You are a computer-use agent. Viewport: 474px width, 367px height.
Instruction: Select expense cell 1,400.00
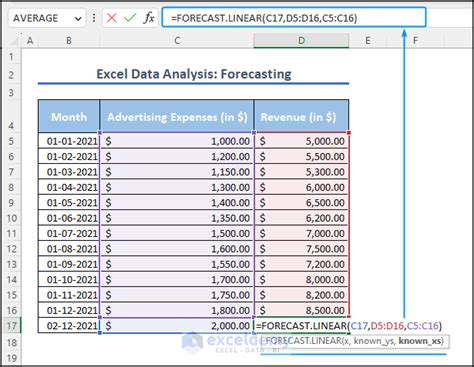(177, 202)
